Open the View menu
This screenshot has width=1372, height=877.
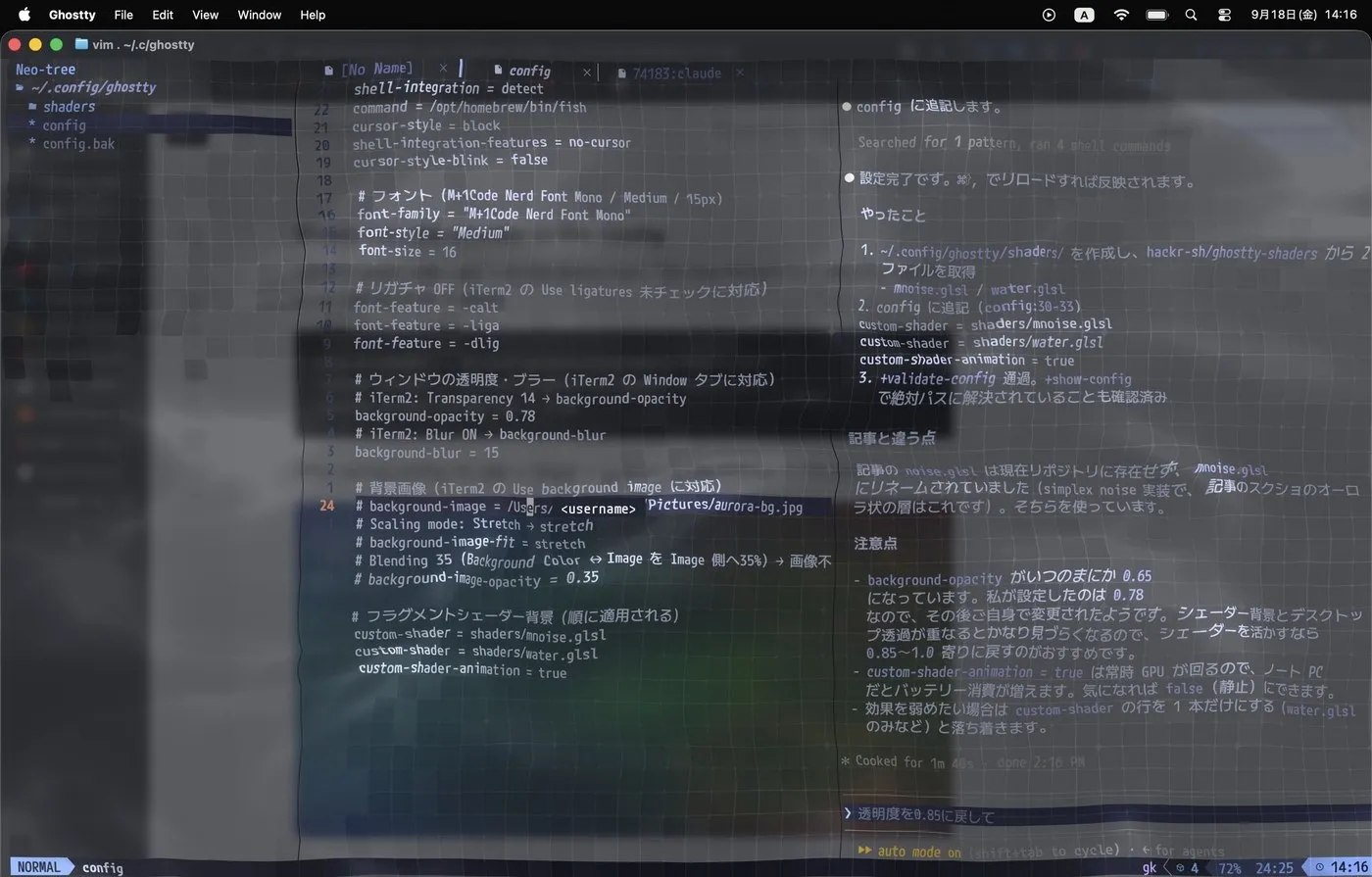[206, 15]
